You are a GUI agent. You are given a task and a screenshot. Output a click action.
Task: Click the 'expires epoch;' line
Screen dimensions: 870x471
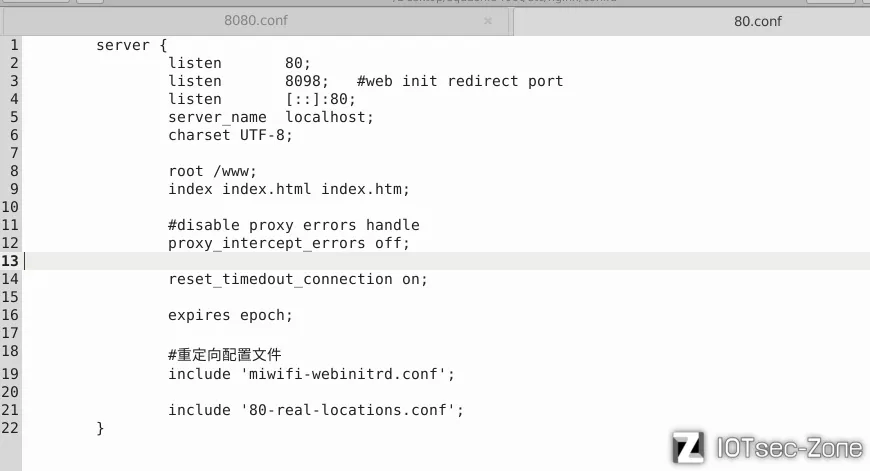pyautogui.click(x=230, y=315)
